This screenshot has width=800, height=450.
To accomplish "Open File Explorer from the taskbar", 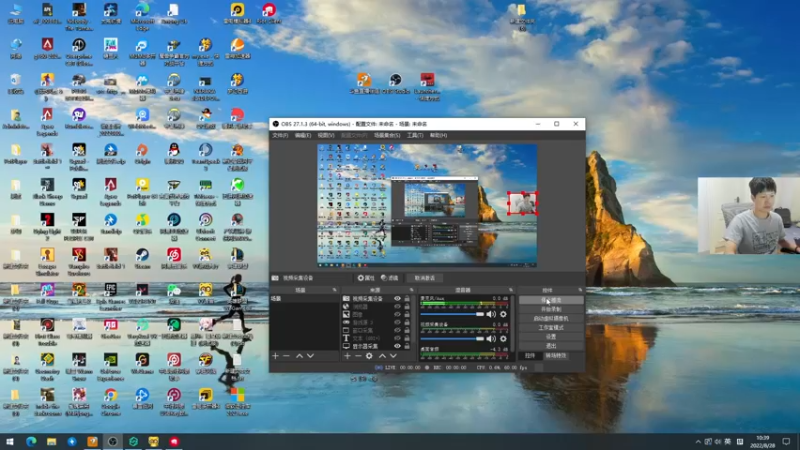I will click(52, 441).
